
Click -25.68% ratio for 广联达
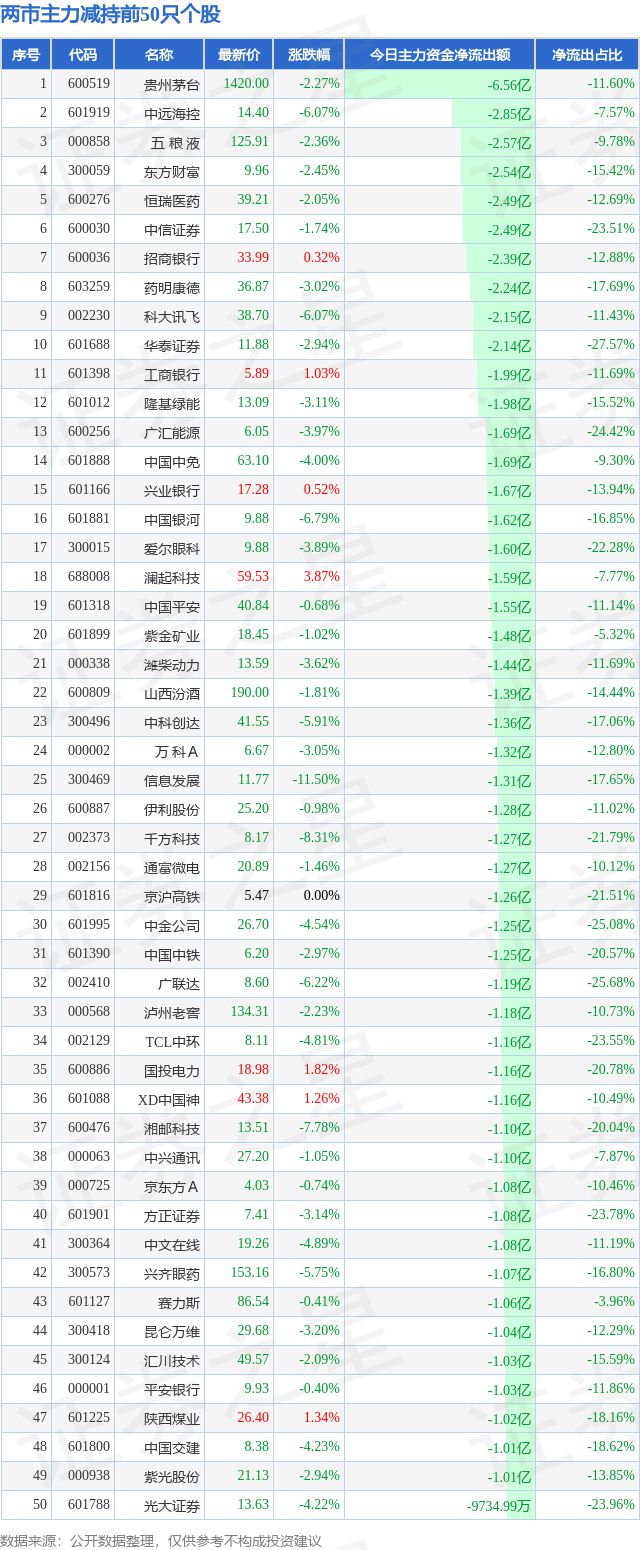[611, 983]
